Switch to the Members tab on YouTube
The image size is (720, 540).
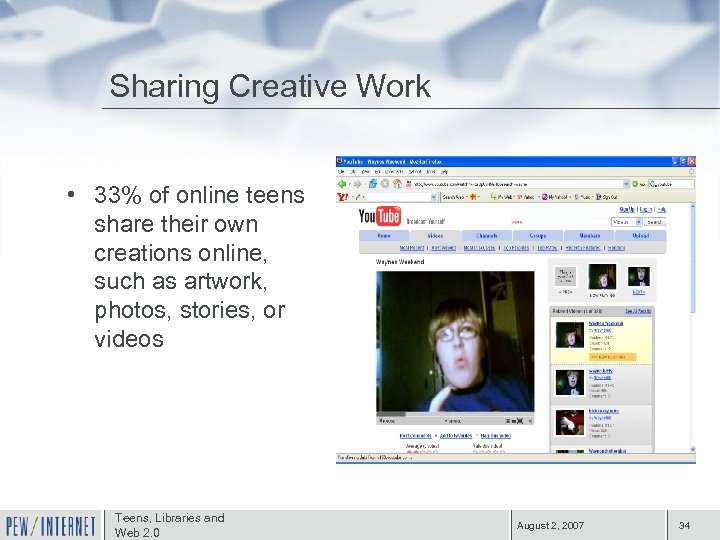coord(590,236)
